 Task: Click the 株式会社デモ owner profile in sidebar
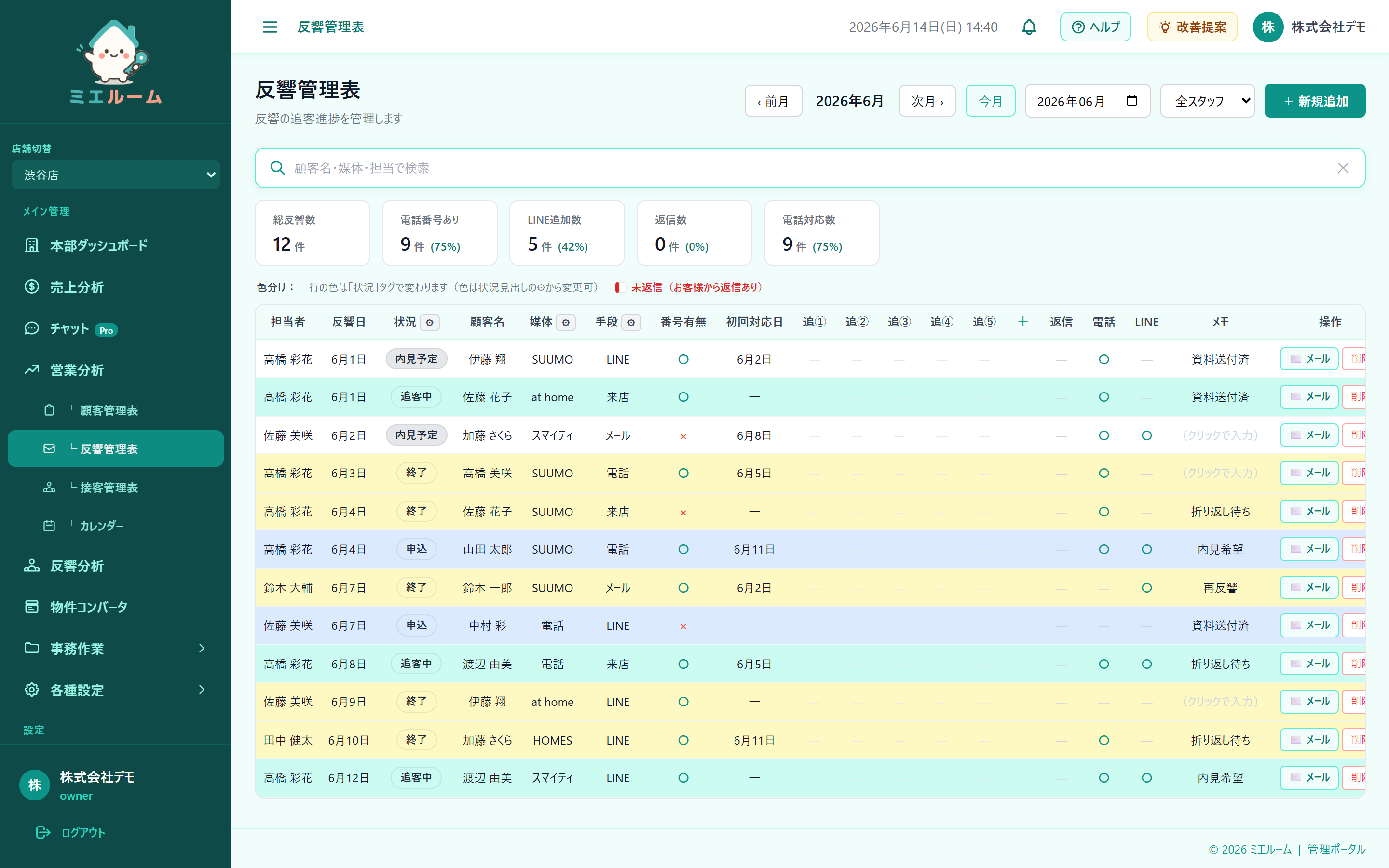(x=78, y=785)
